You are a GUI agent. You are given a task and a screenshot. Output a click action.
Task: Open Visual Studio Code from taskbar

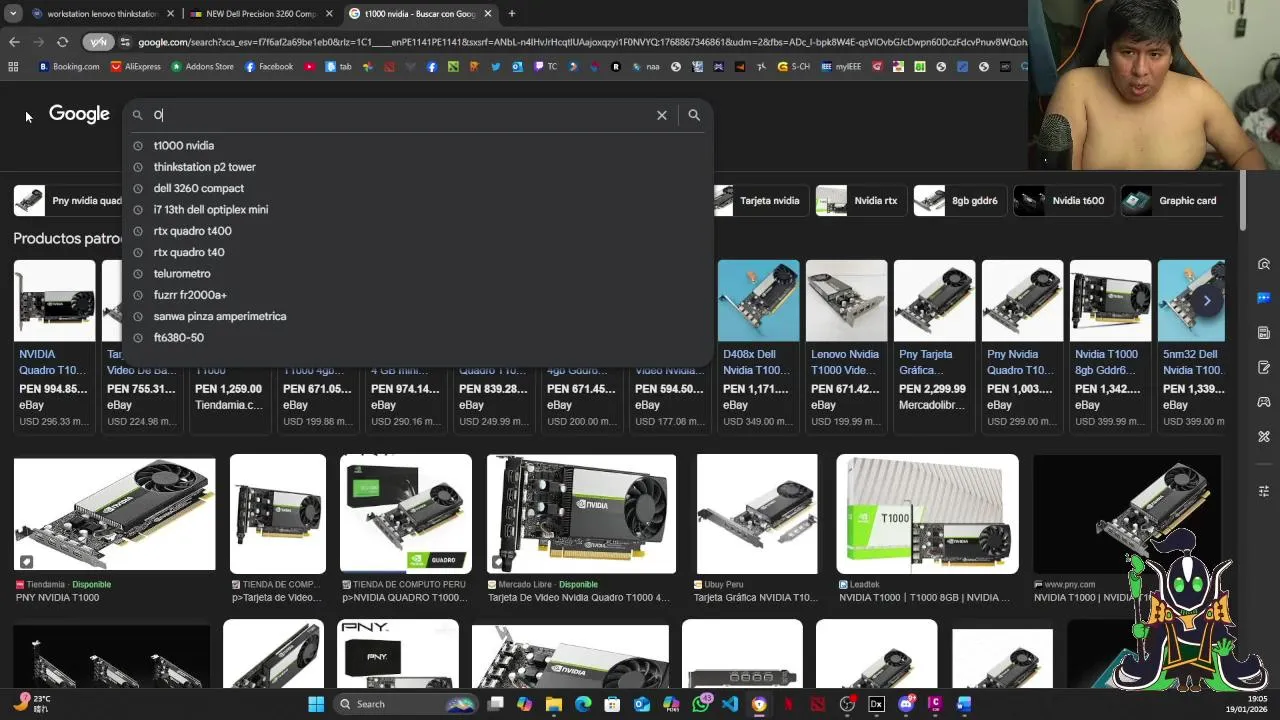(x=730, y=704)
